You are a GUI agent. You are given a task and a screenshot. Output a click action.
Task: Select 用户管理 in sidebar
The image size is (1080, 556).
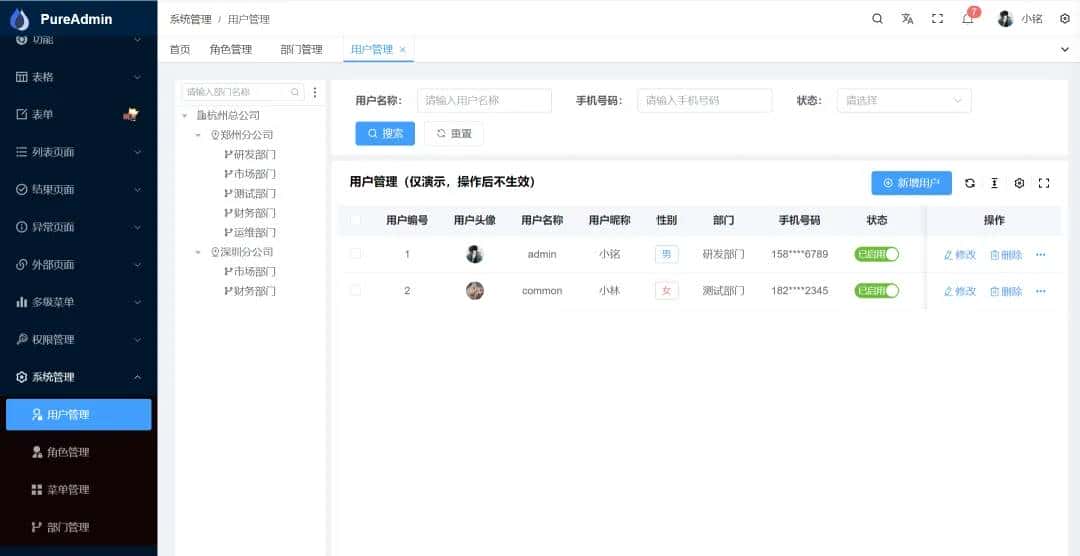coord(79,415)
